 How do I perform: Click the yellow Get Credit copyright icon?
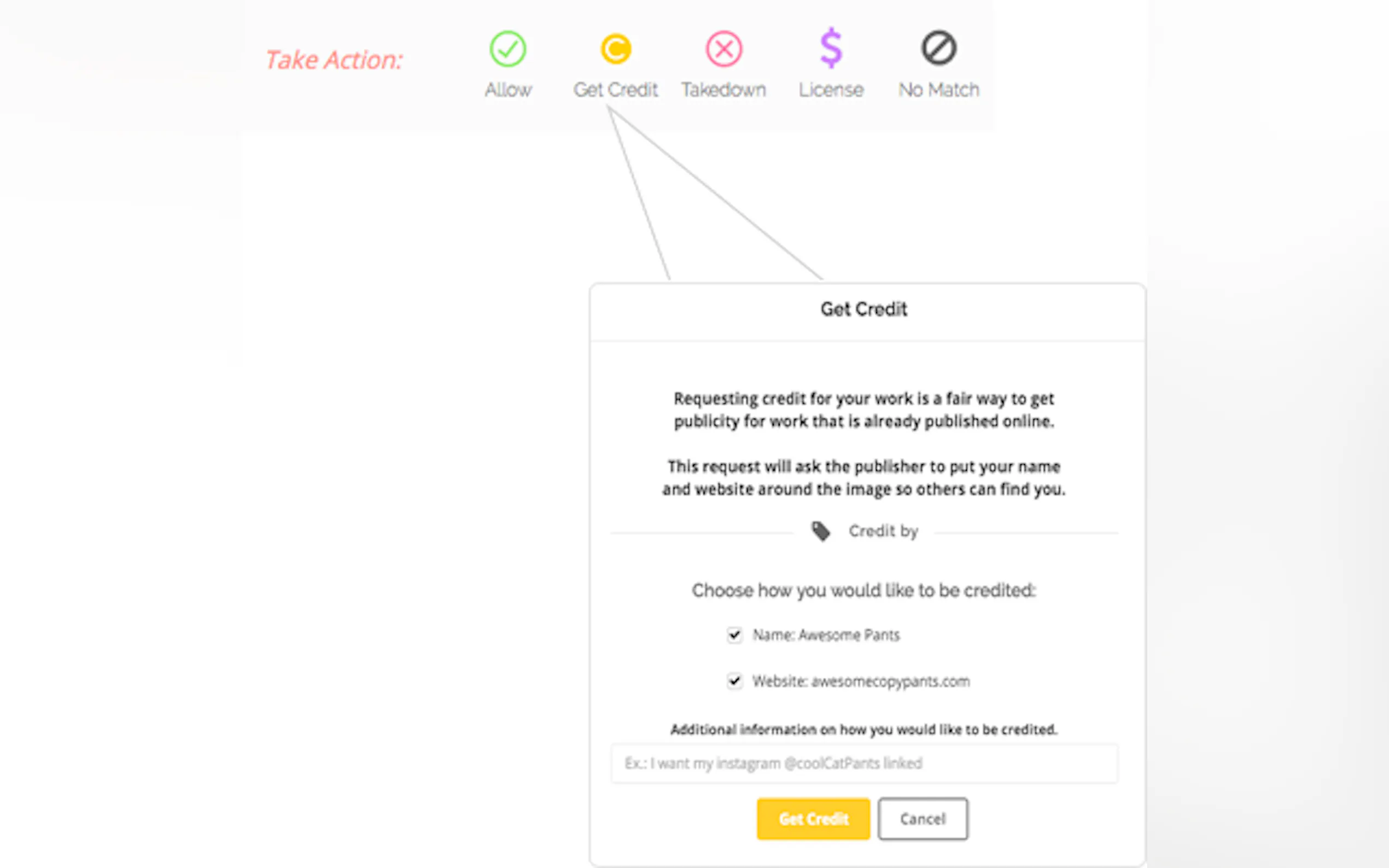pyautogui.click(x=616, y=49)
